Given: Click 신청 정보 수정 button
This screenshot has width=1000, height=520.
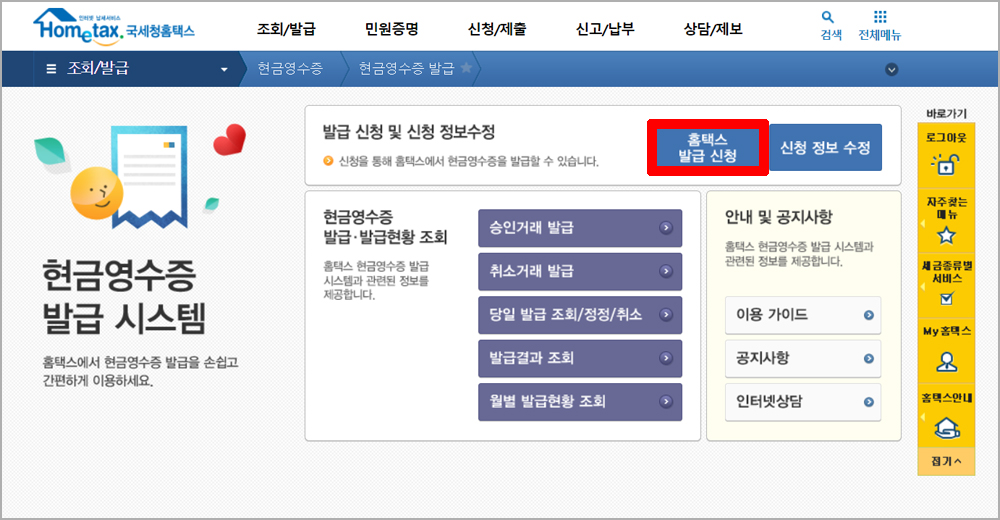Looking at the screenshot, I should pyautogui.click(x=825, y=147).
